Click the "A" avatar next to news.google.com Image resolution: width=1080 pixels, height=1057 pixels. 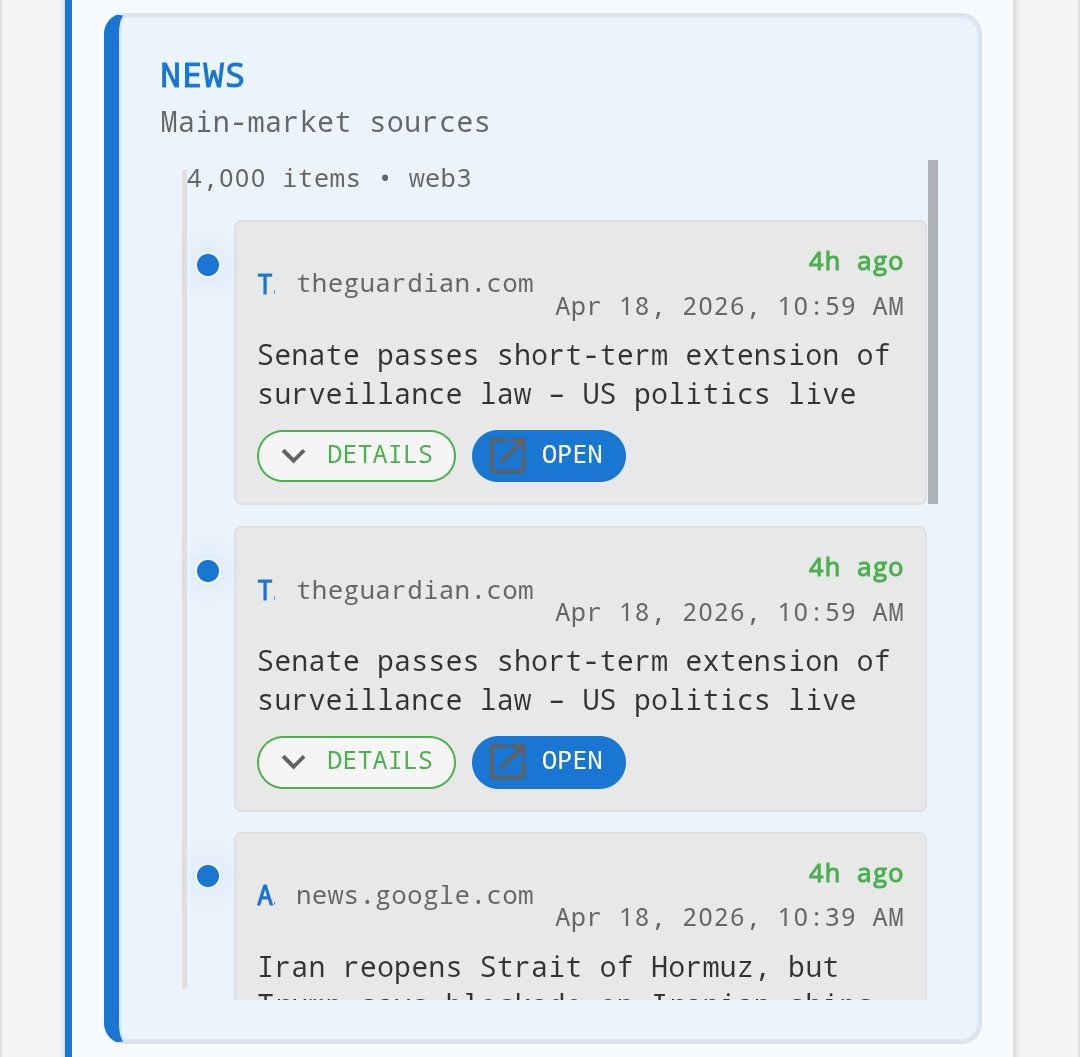[x=266, y=896]
